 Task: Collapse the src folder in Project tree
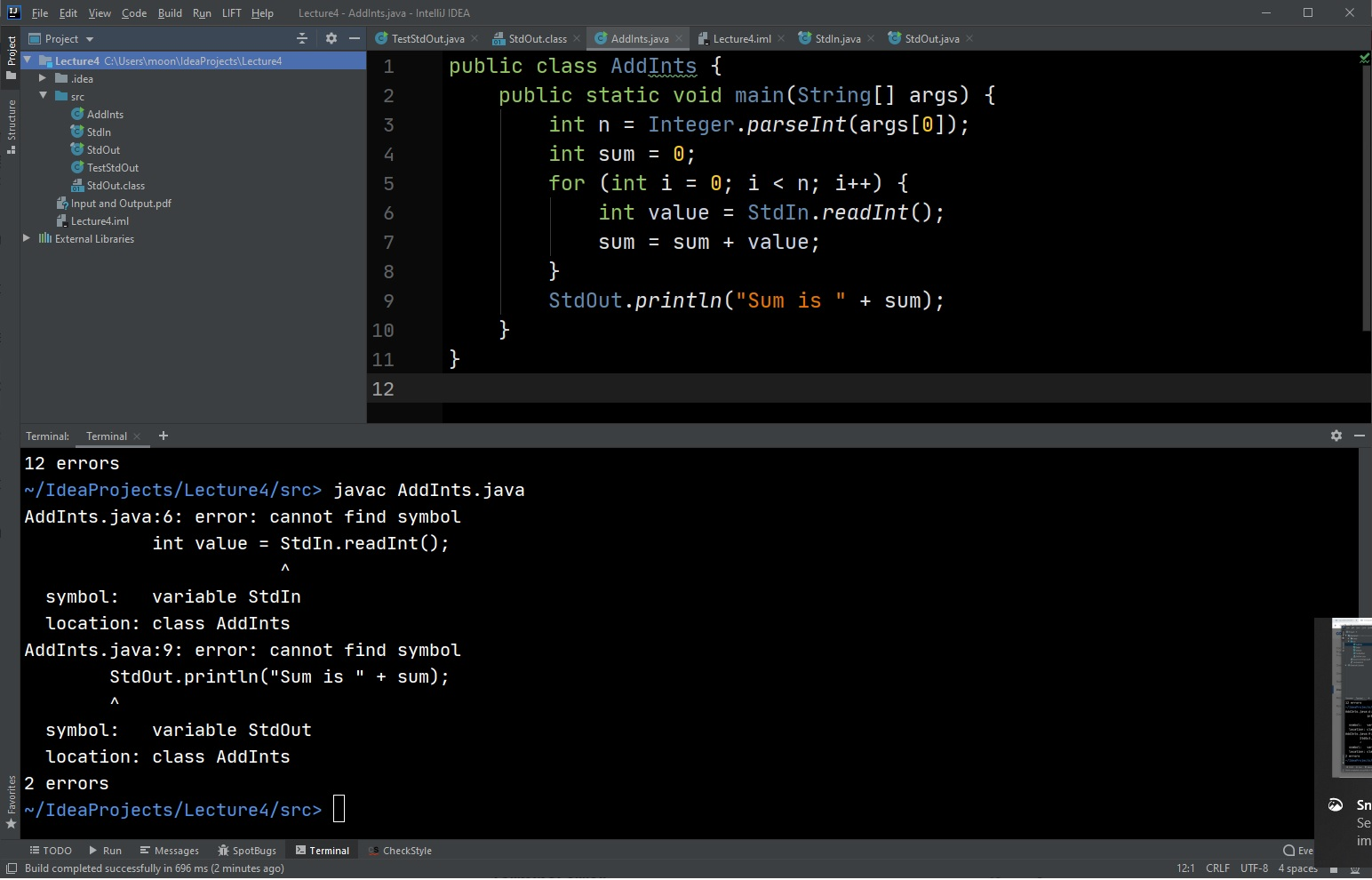point(44,96)
